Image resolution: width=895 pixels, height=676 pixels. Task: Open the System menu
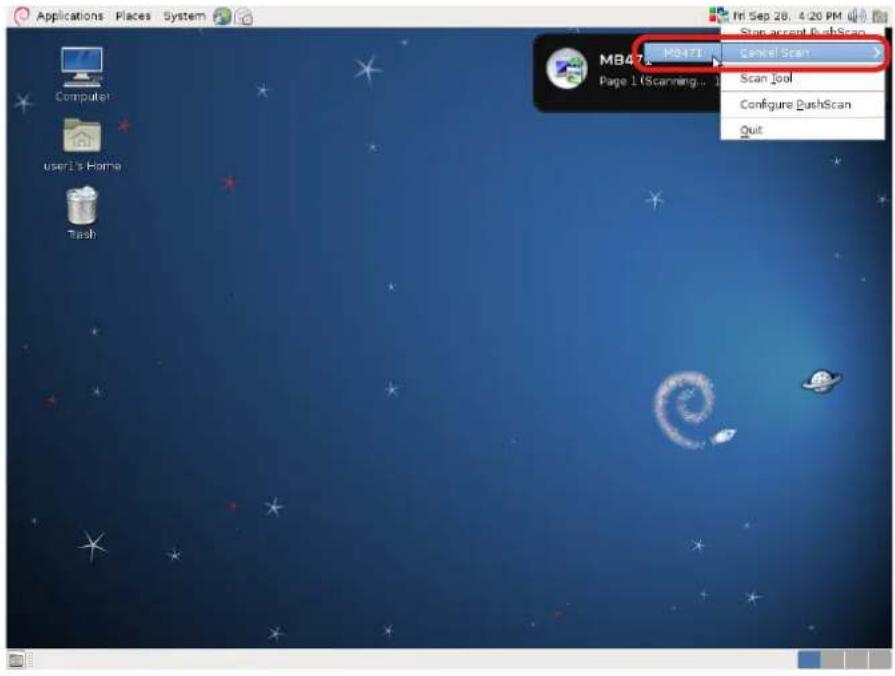184,16
